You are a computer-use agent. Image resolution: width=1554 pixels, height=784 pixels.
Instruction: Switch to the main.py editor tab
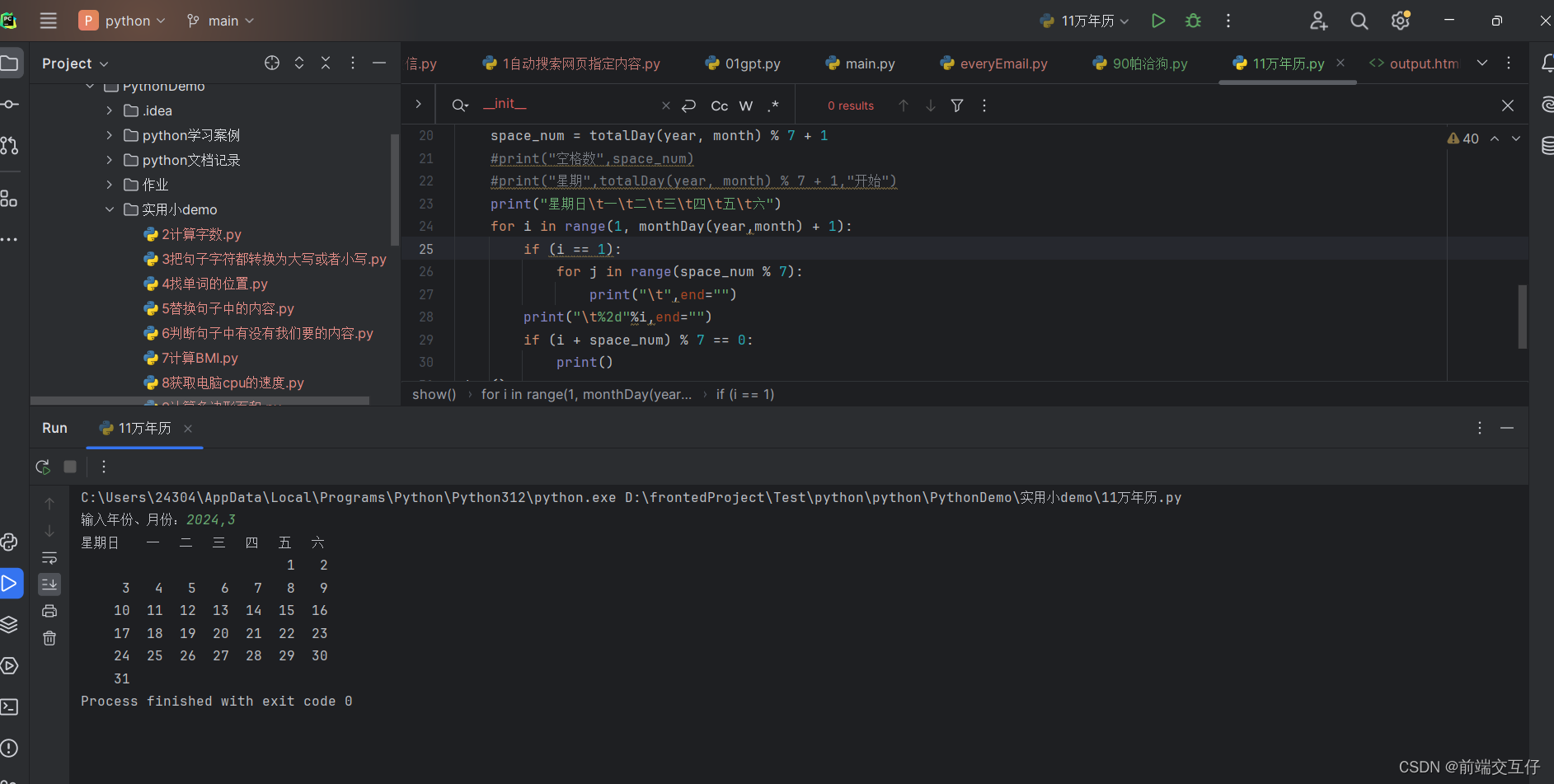tap(860, 63)
